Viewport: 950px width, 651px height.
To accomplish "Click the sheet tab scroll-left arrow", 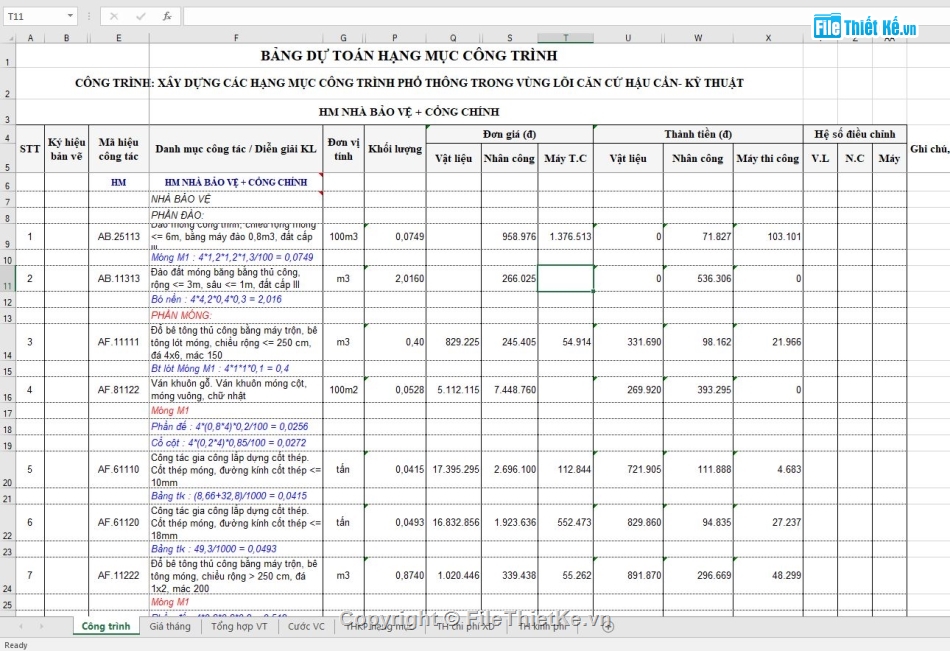I will [21, 626].
